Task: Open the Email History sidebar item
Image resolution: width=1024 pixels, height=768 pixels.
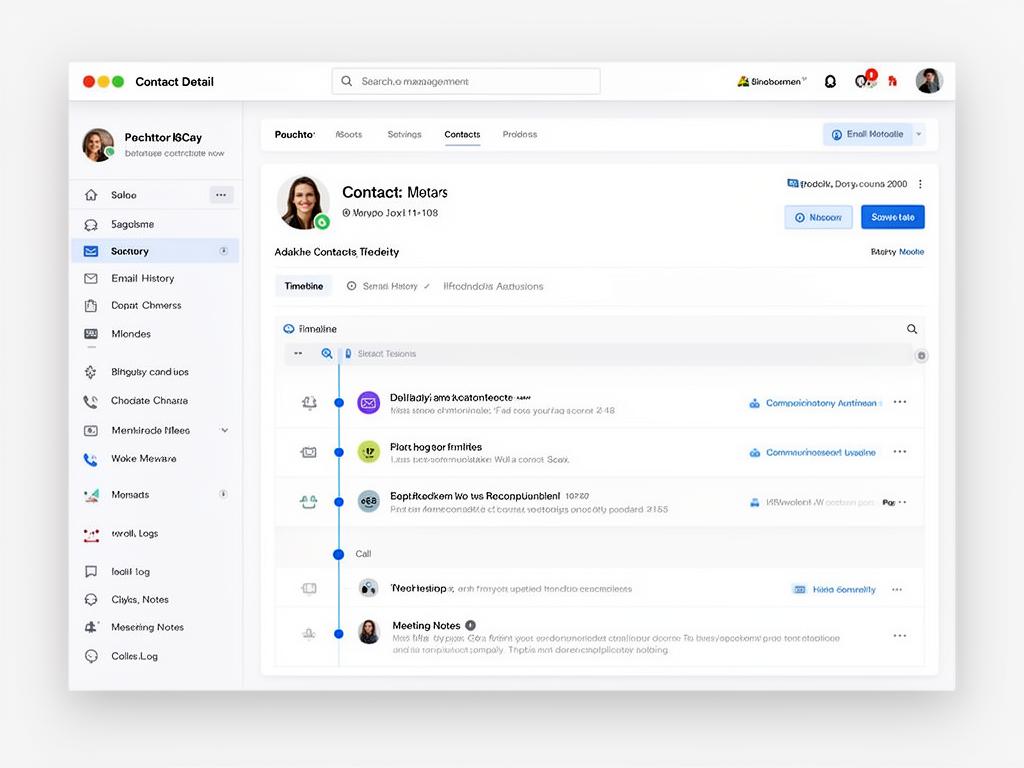Action: [x=142, y=279]
